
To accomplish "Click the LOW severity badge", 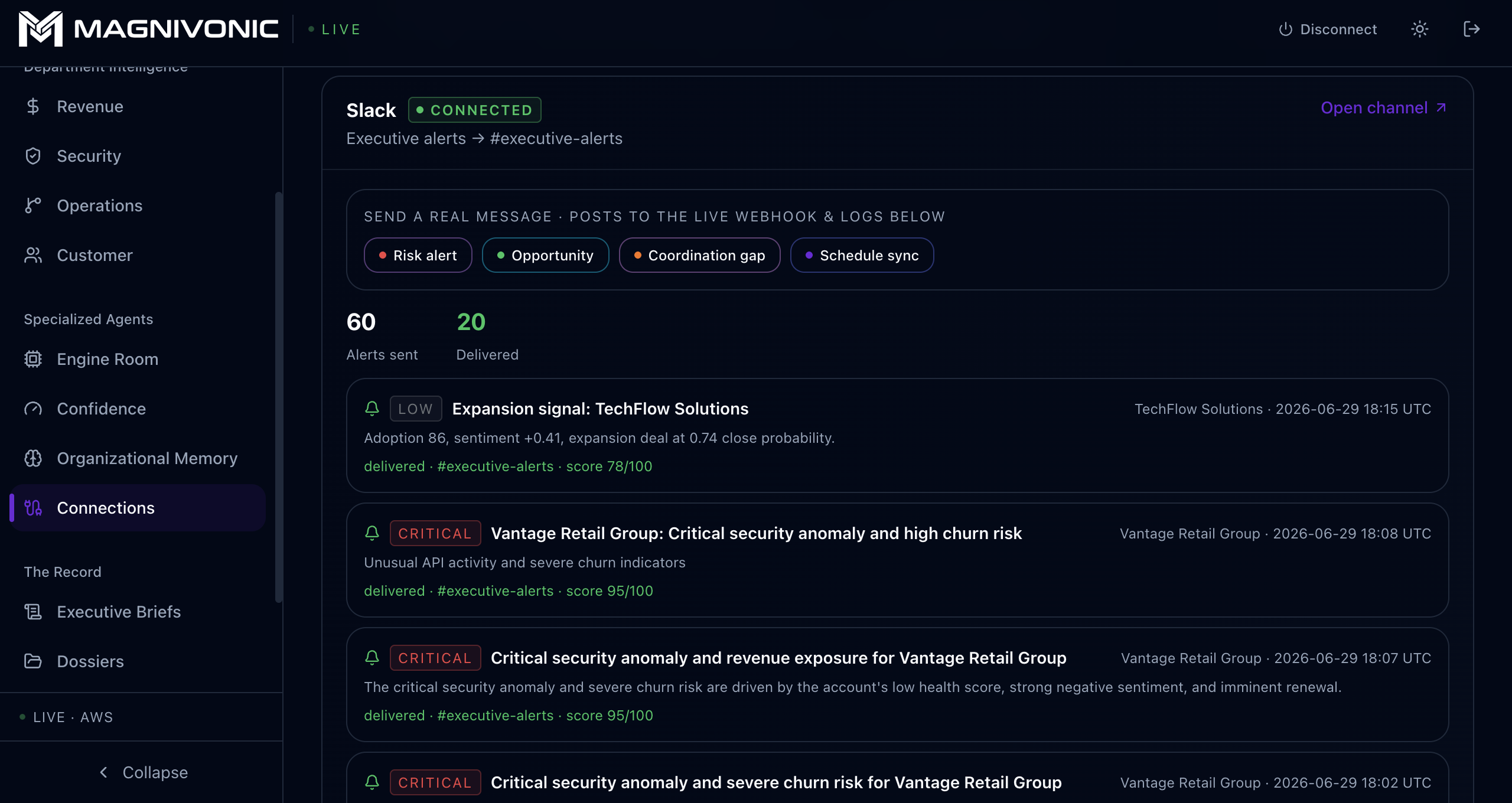I will pyautogui.click(x=416, y=409).
